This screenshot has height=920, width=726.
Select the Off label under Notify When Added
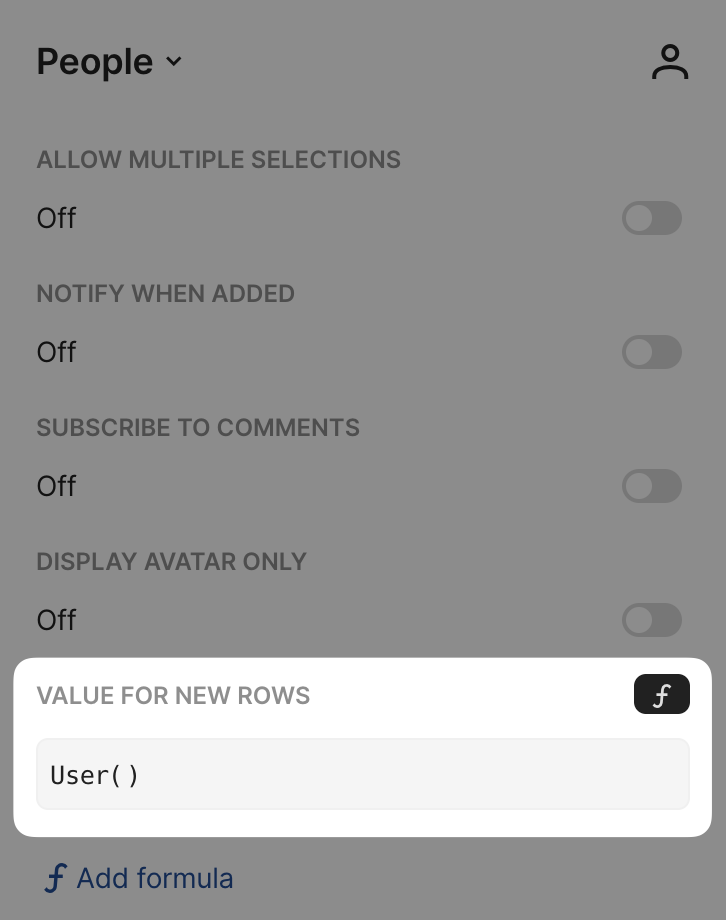click(56, 352)
